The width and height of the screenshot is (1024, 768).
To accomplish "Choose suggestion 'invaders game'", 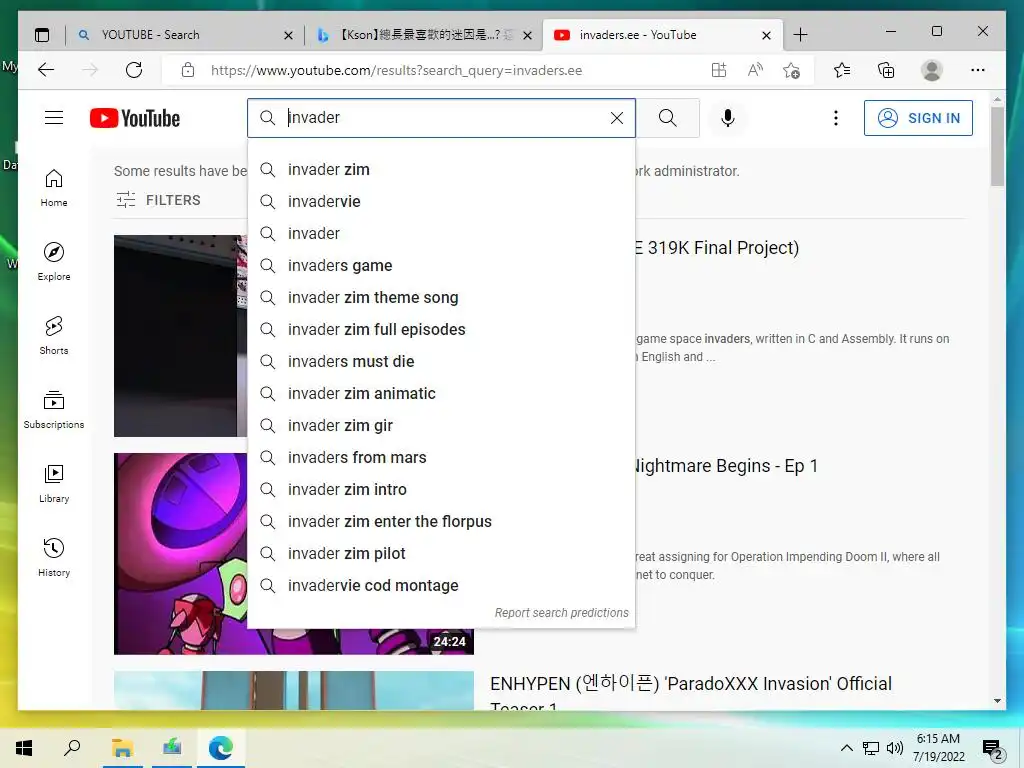I will (x=441, y=266).
